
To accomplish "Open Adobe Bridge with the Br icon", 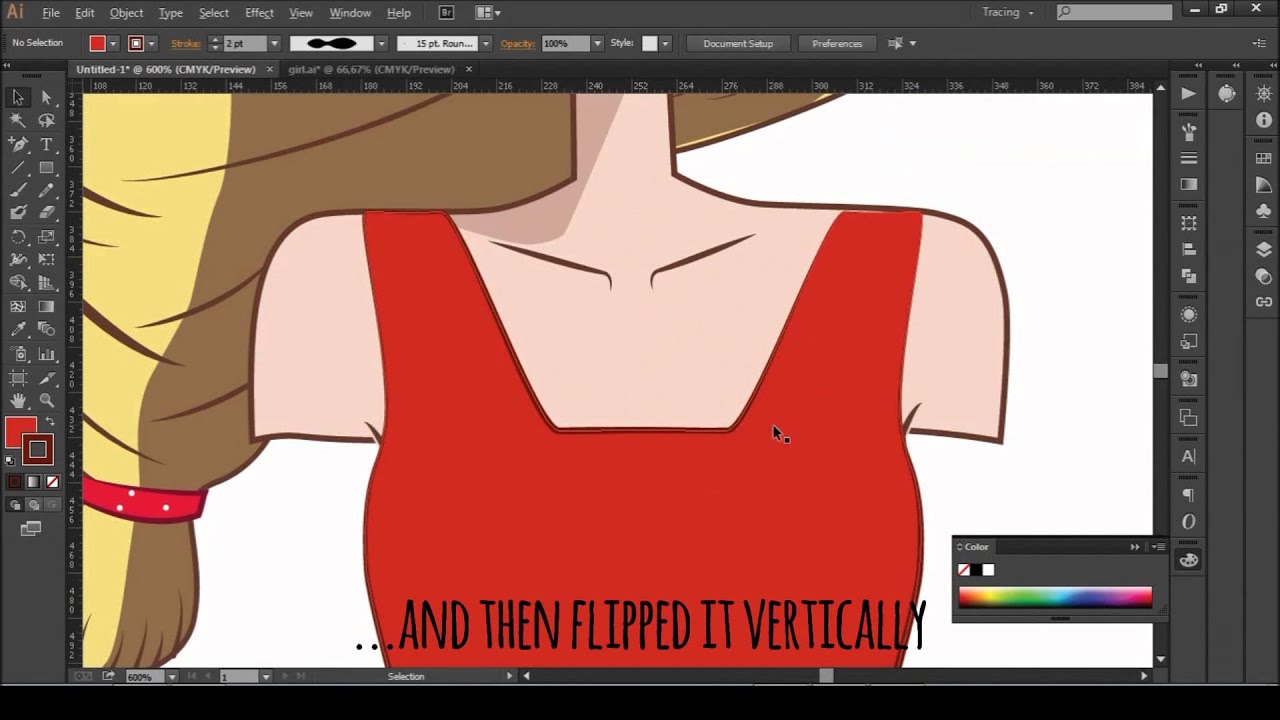I will click(446, 13).
